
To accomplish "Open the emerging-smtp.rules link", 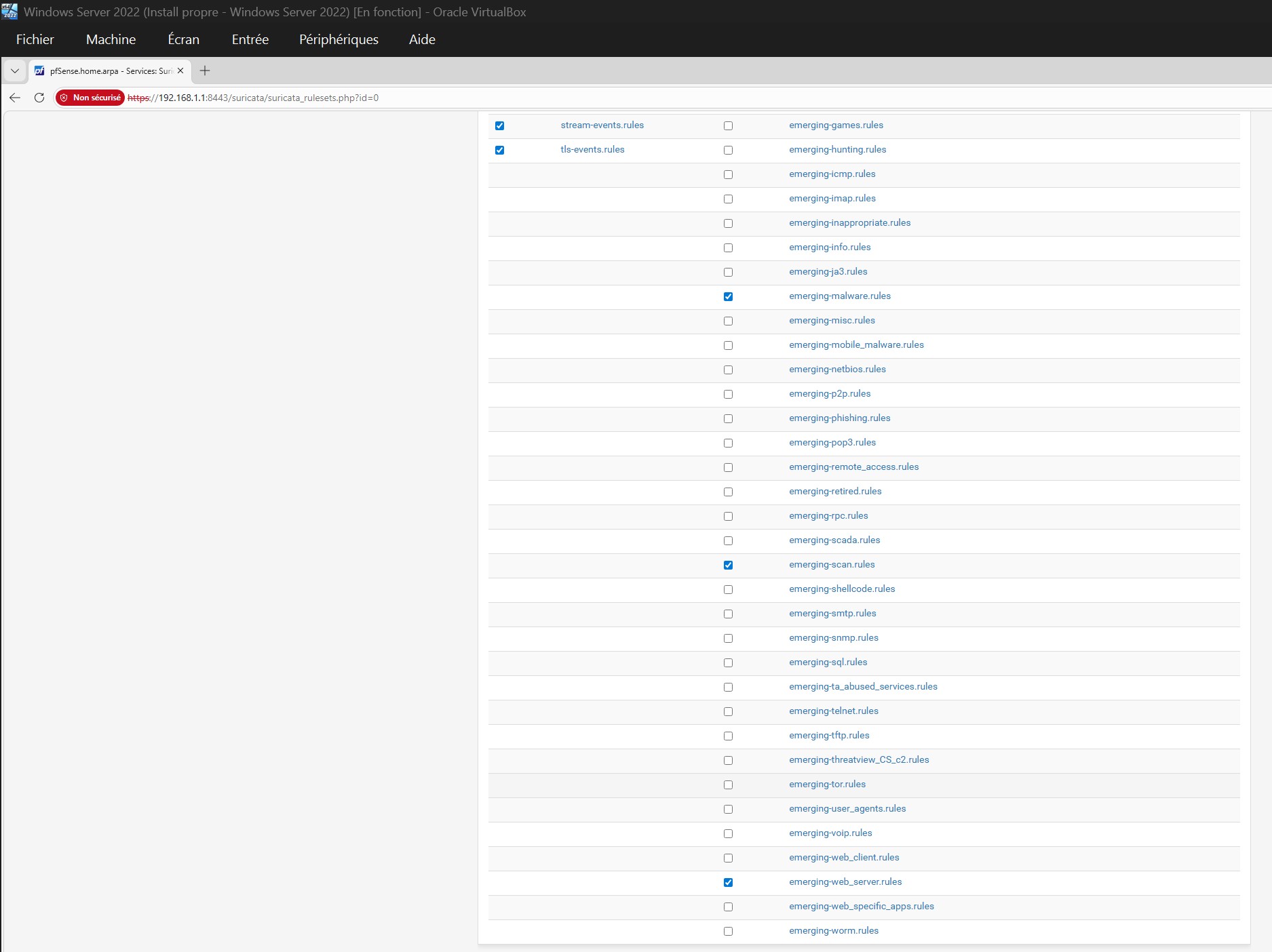I will tap(832, 613).
